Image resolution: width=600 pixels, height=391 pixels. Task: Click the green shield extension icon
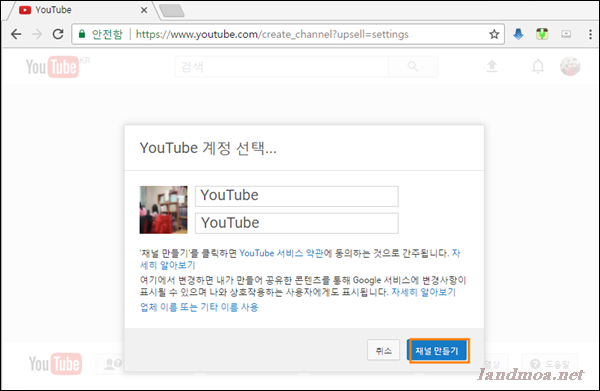(542, 34)
